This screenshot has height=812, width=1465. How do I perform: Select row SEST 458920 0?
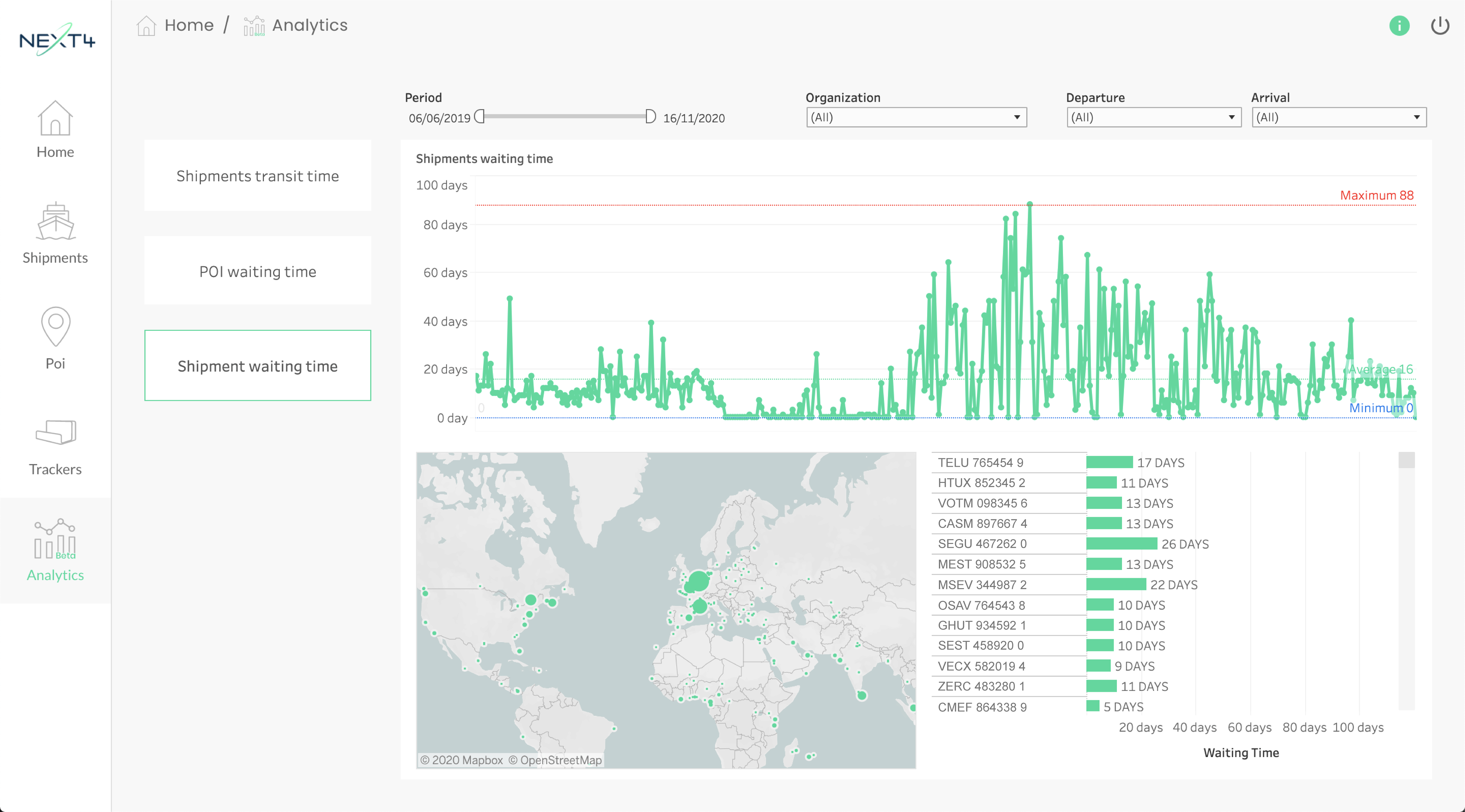coord(1009,645)
